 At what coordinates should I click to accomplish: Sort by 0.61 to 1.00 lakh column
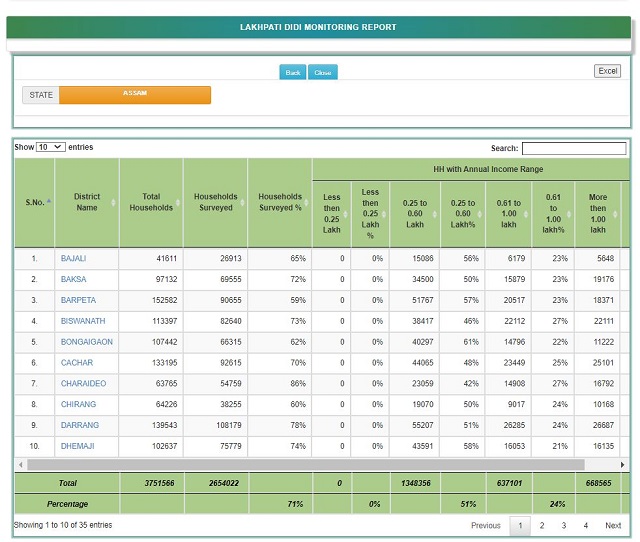[508, 214]
